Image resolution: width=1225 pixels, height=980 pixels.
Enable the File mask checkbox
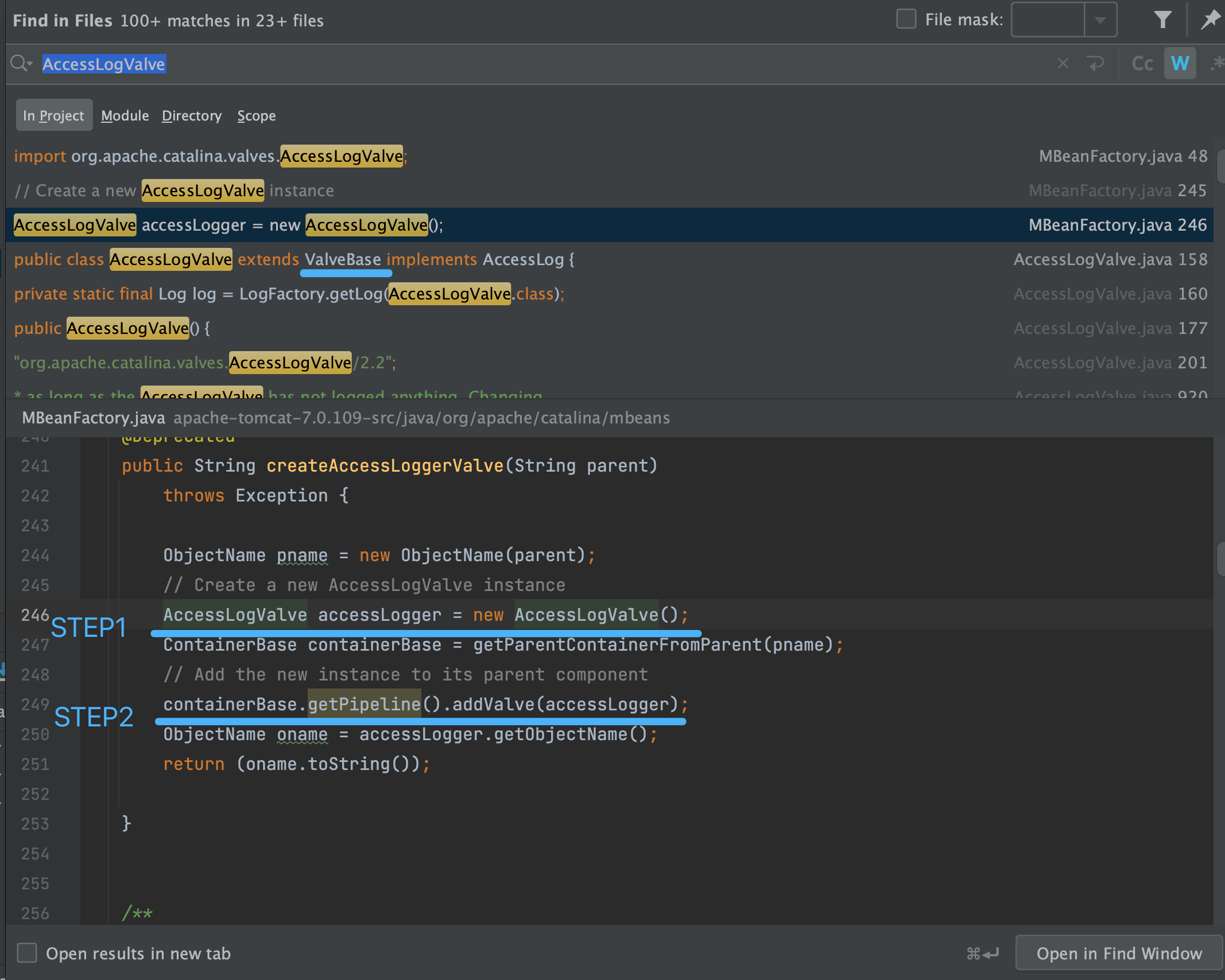point(906,19)
